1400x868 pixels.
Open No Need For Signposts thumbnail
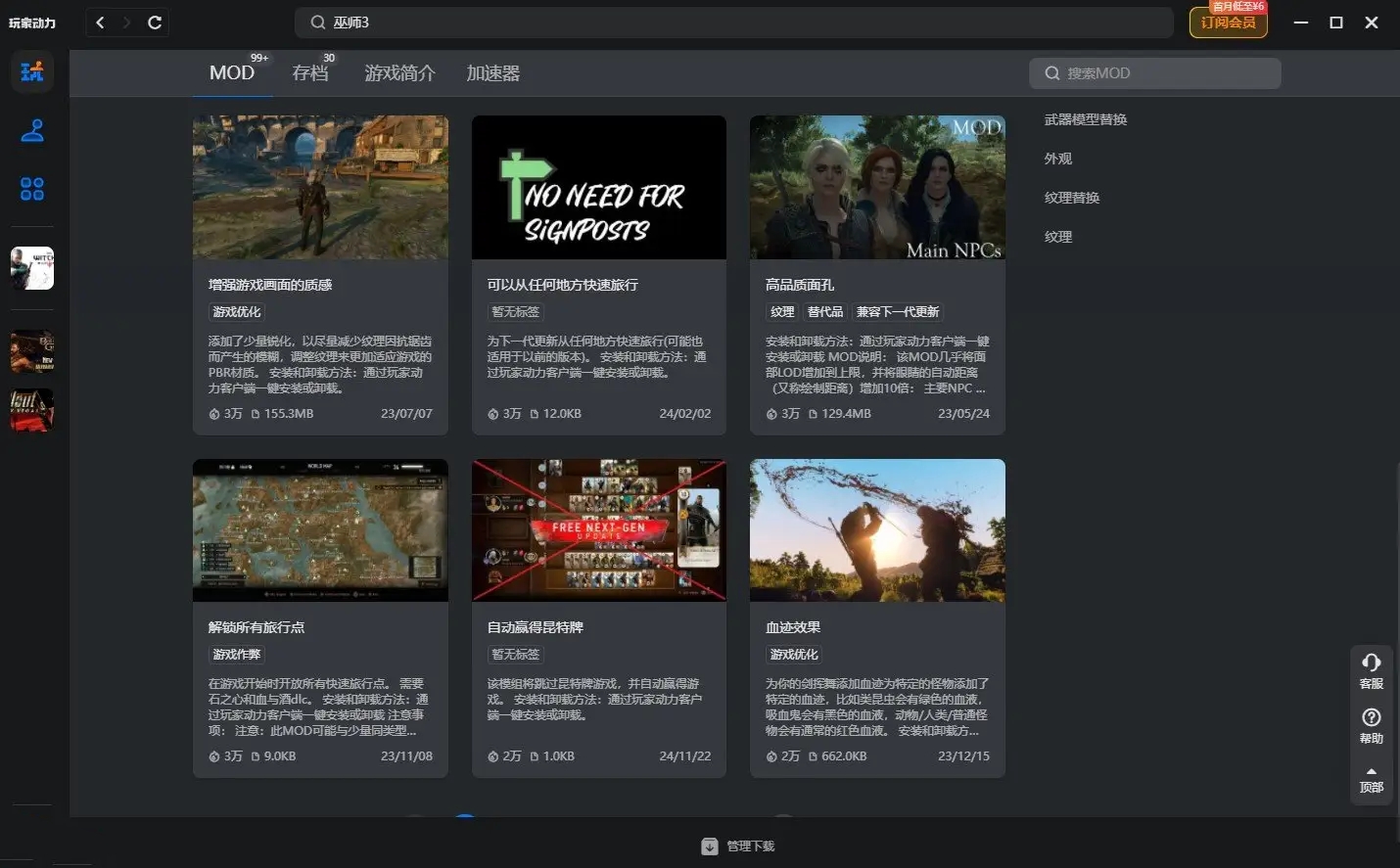(599, 188)
